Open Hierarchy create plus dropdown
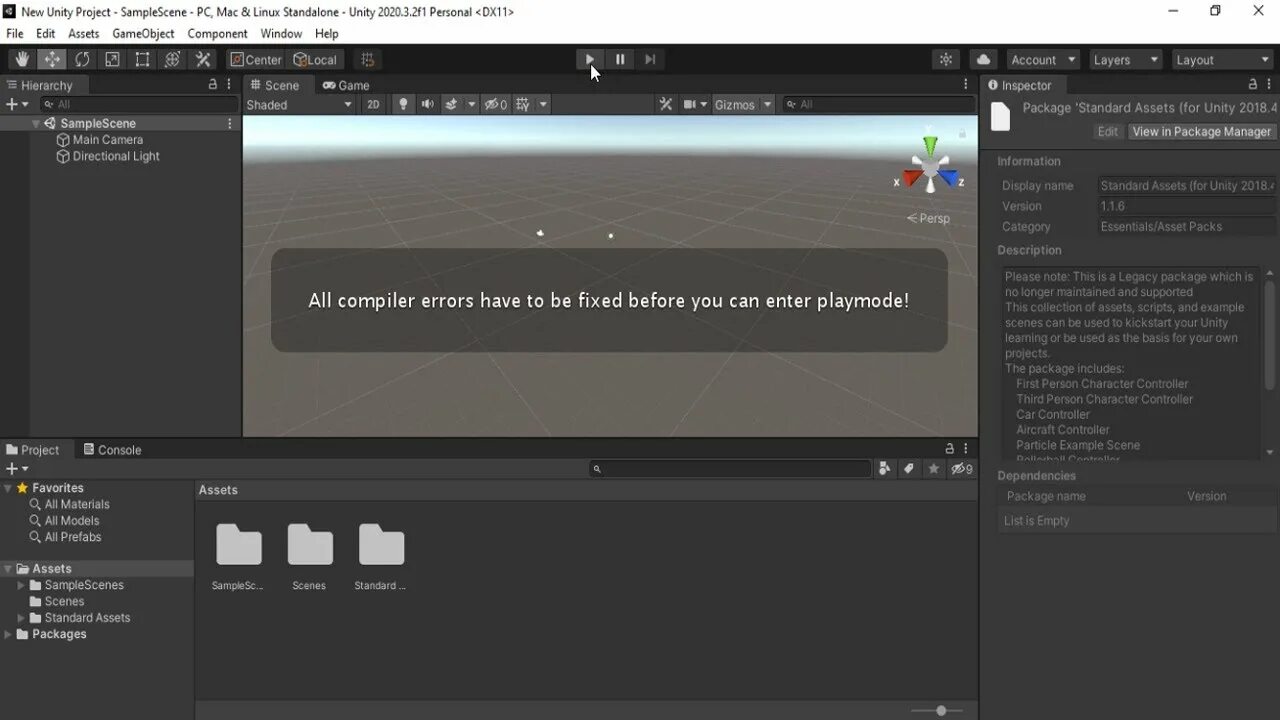 (x=17, y=104)
